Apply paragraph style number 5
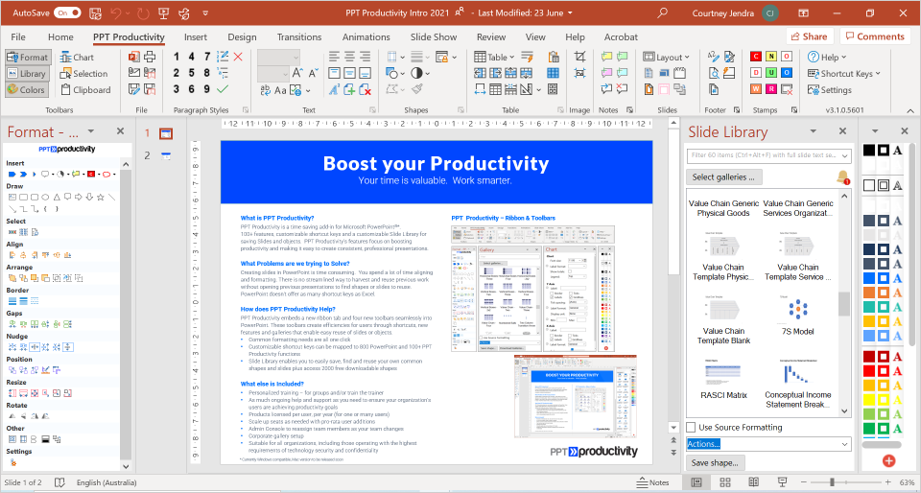 [x=192, y=73]
